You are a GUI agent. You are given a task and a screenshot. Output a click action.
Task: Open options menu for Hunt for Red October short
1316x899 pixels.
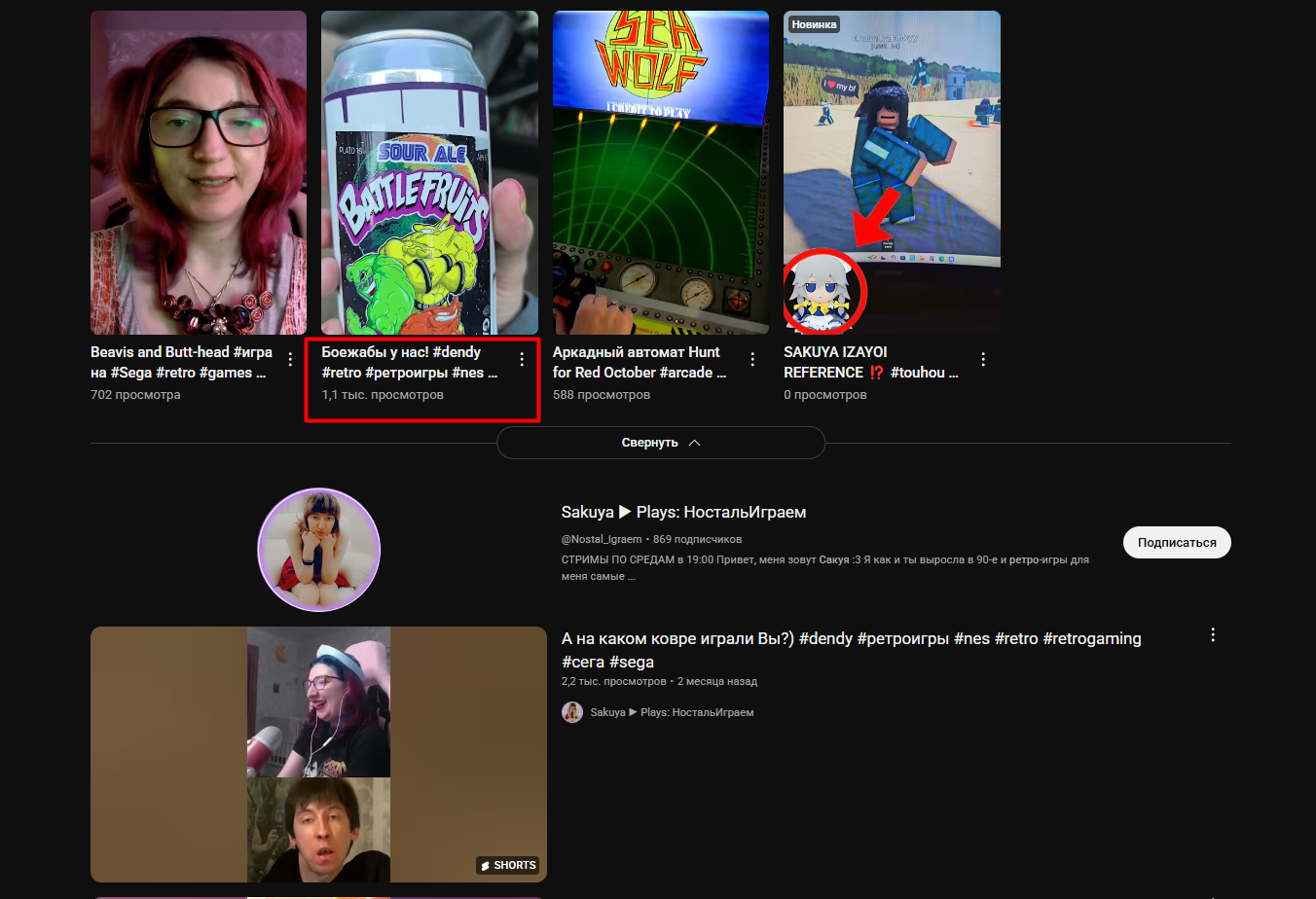(x=752, y=360)
